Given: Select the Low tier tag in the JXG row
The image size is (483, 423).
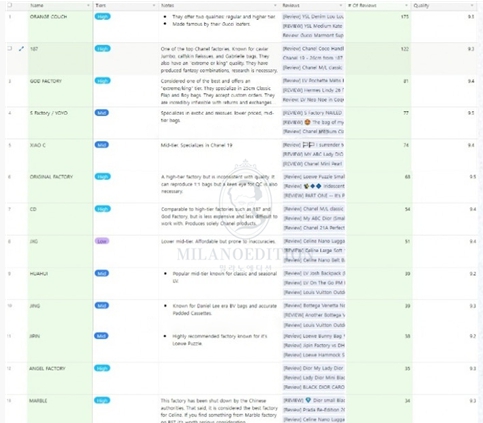Looking at the screenshot, I should (102, 241).
